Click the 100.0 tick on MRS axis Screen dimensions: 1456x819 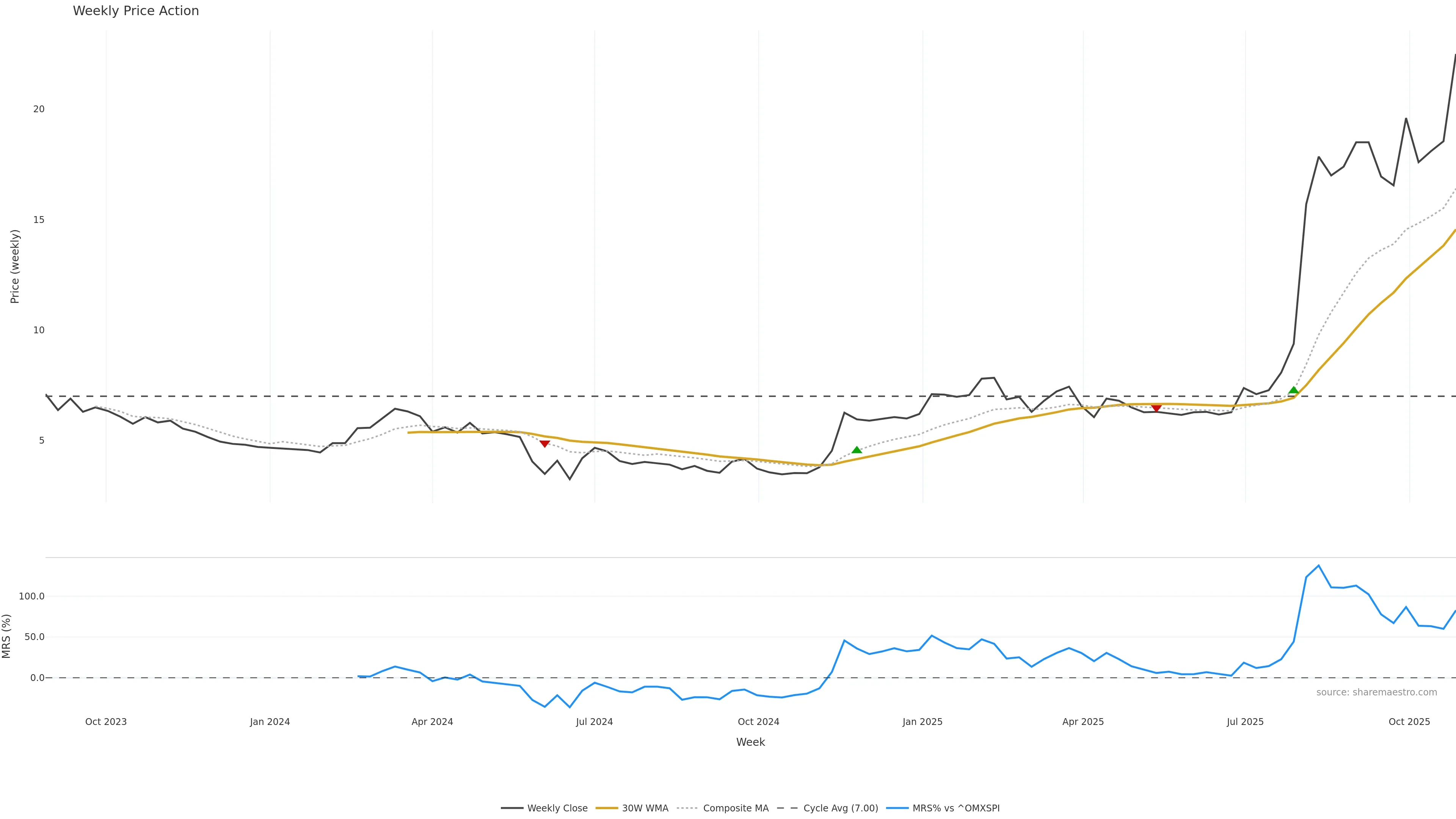[x=31, y=596]
